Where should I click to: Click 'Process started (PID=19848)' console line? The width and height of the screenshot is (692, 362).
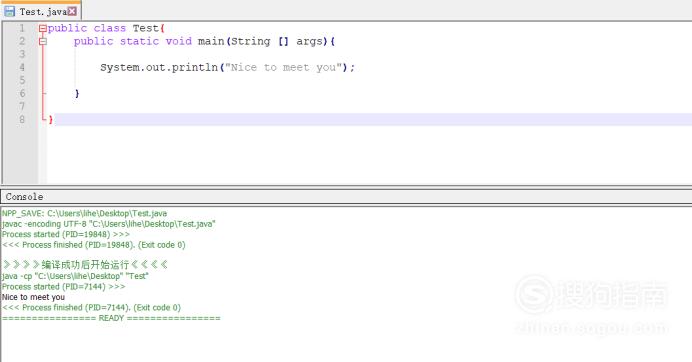[66, 234]
